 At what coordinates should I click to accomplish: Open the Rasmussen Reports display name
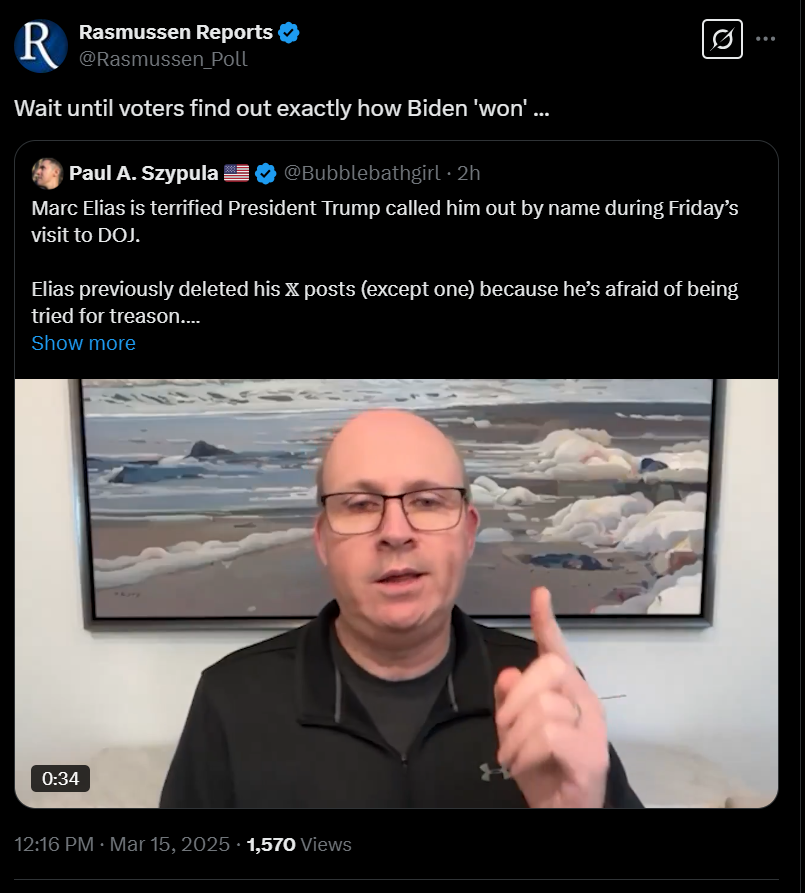[x=175, y=32]
